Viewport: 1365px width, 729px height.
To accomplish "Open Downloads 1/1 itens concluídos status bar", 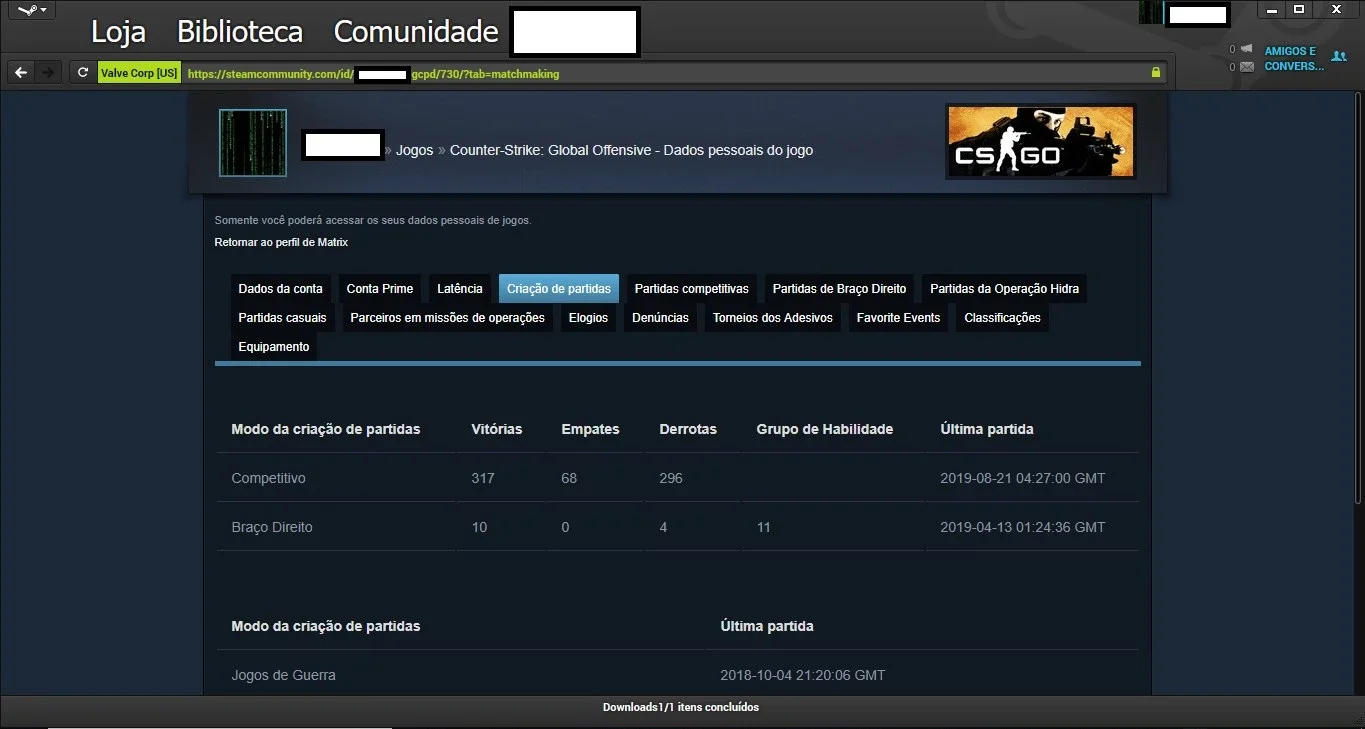I will tap(681, 707).
